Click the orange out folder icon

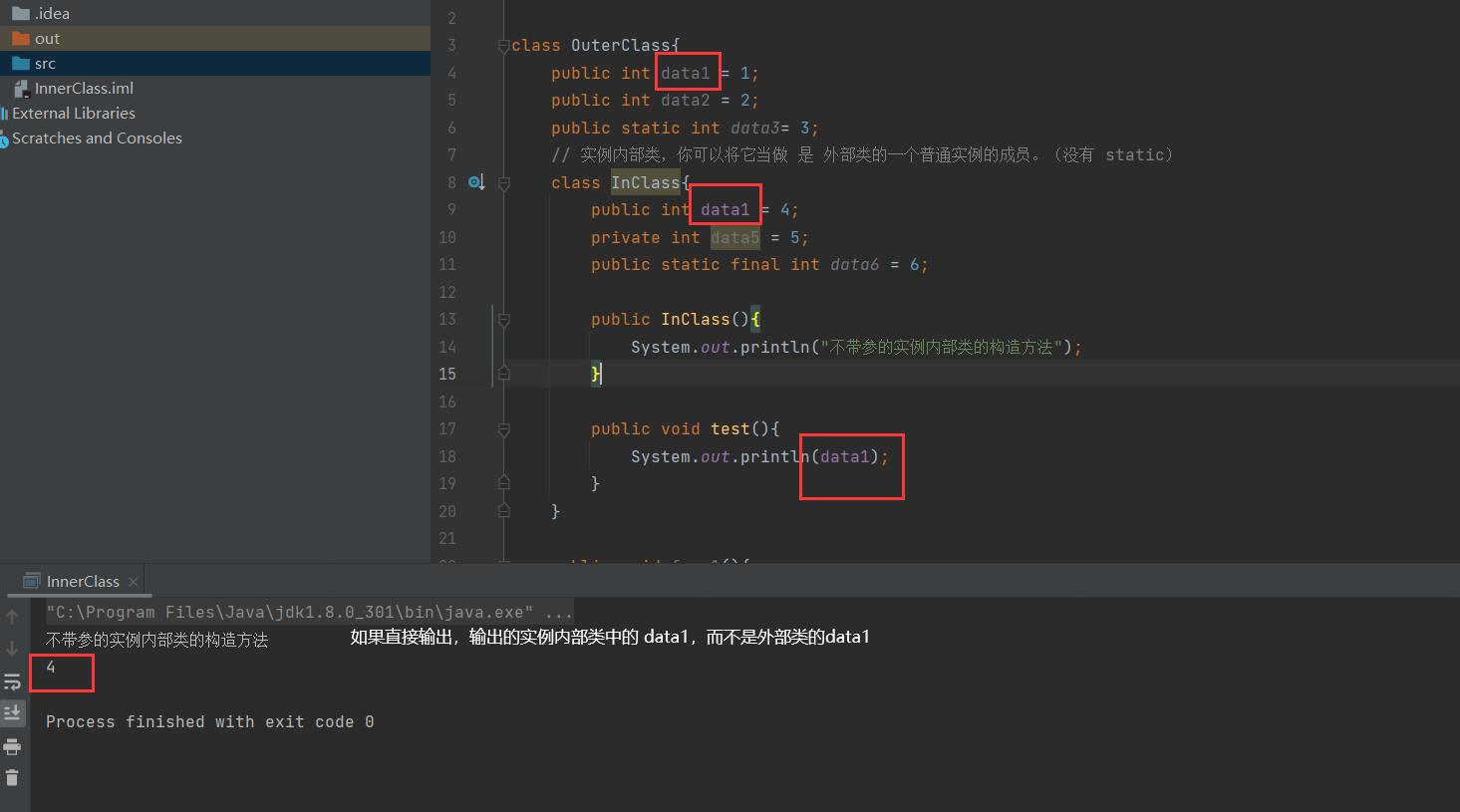pos(21,39)
